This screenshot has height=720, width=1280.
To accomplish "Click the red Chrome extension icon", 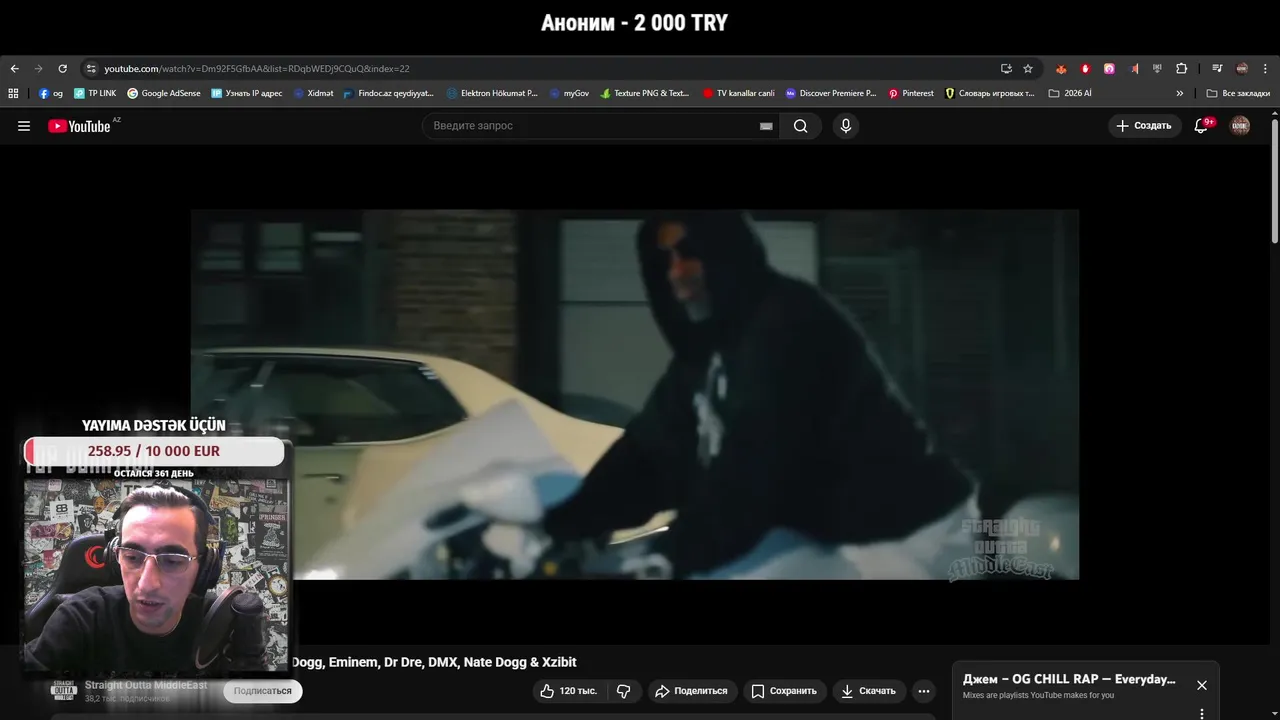I will pos(1085,69).
